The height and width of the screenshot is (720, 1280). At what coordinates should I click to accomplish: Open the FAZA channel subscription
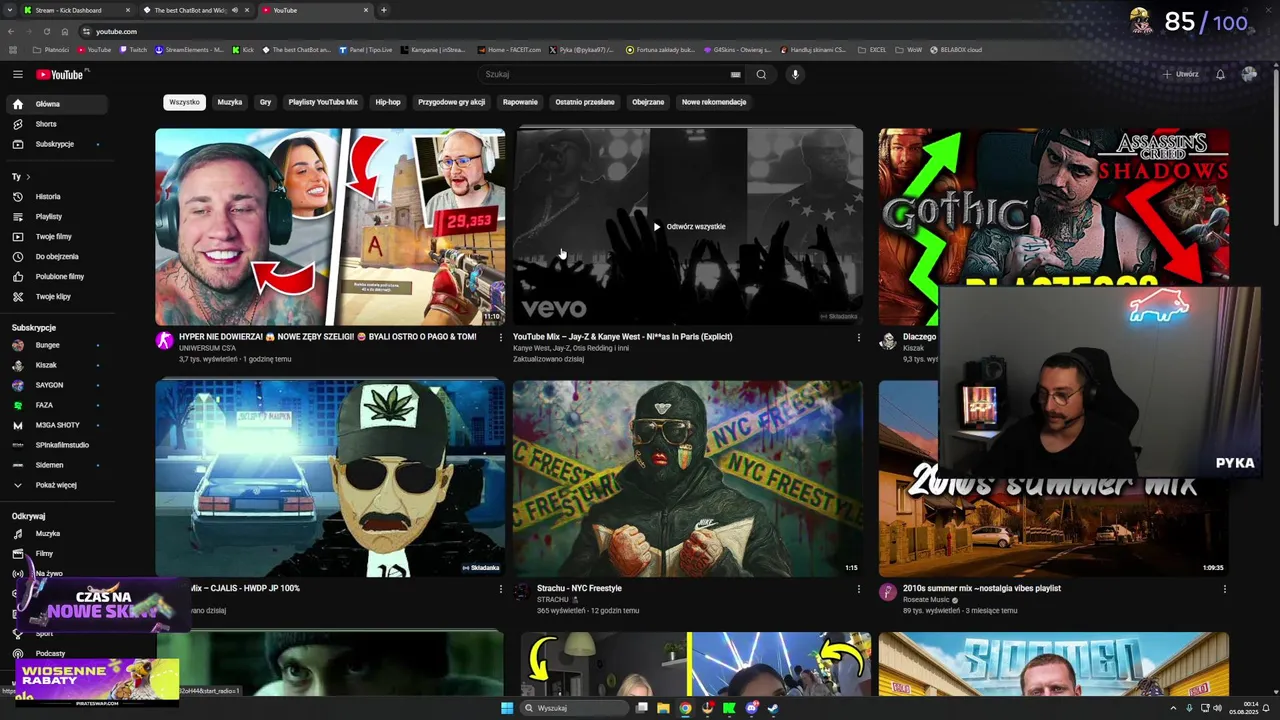[55, 405]
